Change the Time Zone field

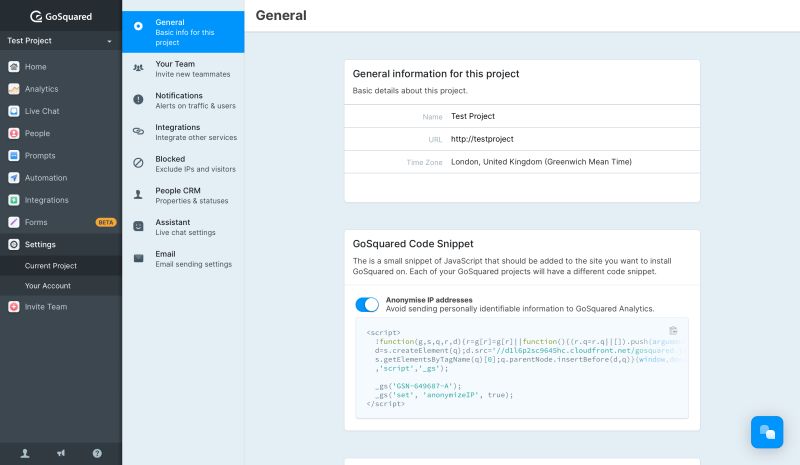tap(522, 162)
